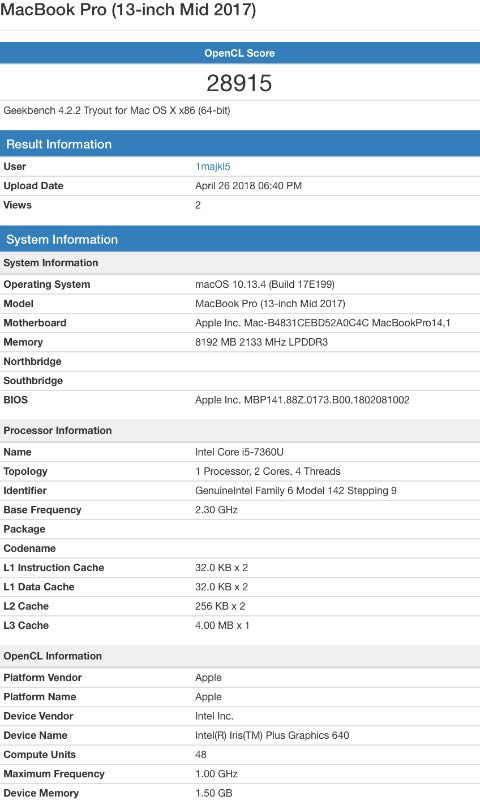The height and width of the screenshot is (800, 480).
Task: Select Device Vendor value Intel Inc.
Action: pyautogui.click(x=214, y=716)
